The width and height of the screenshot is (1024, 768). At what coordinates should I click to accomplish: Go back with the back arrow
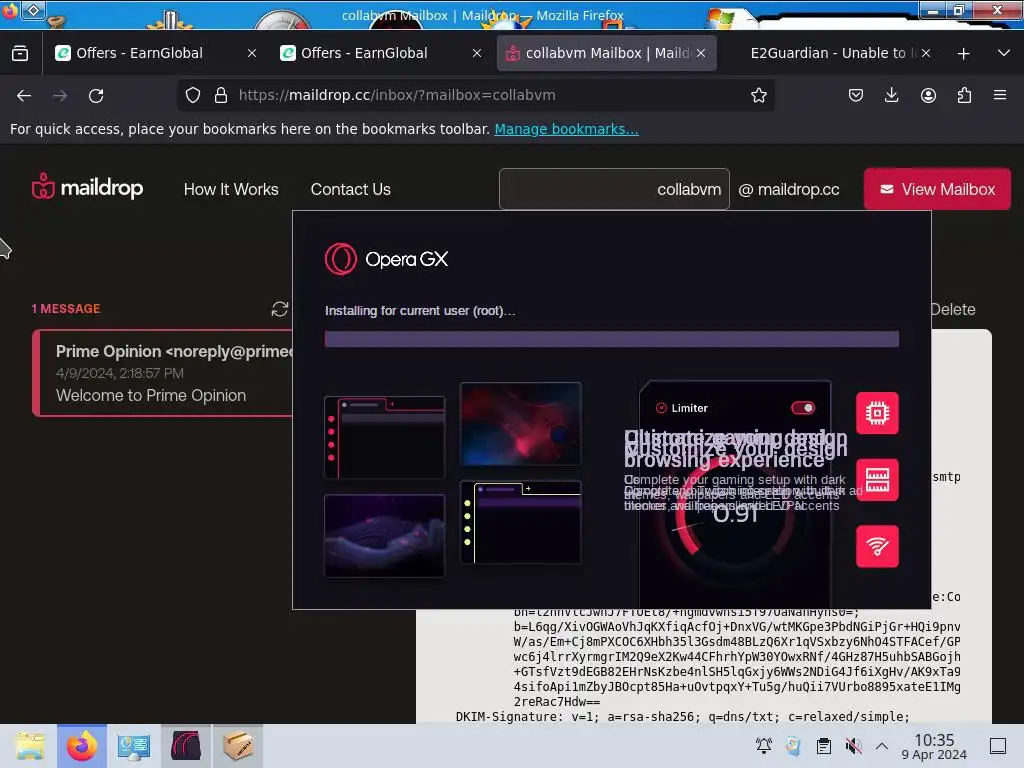(x=24, y=95)
